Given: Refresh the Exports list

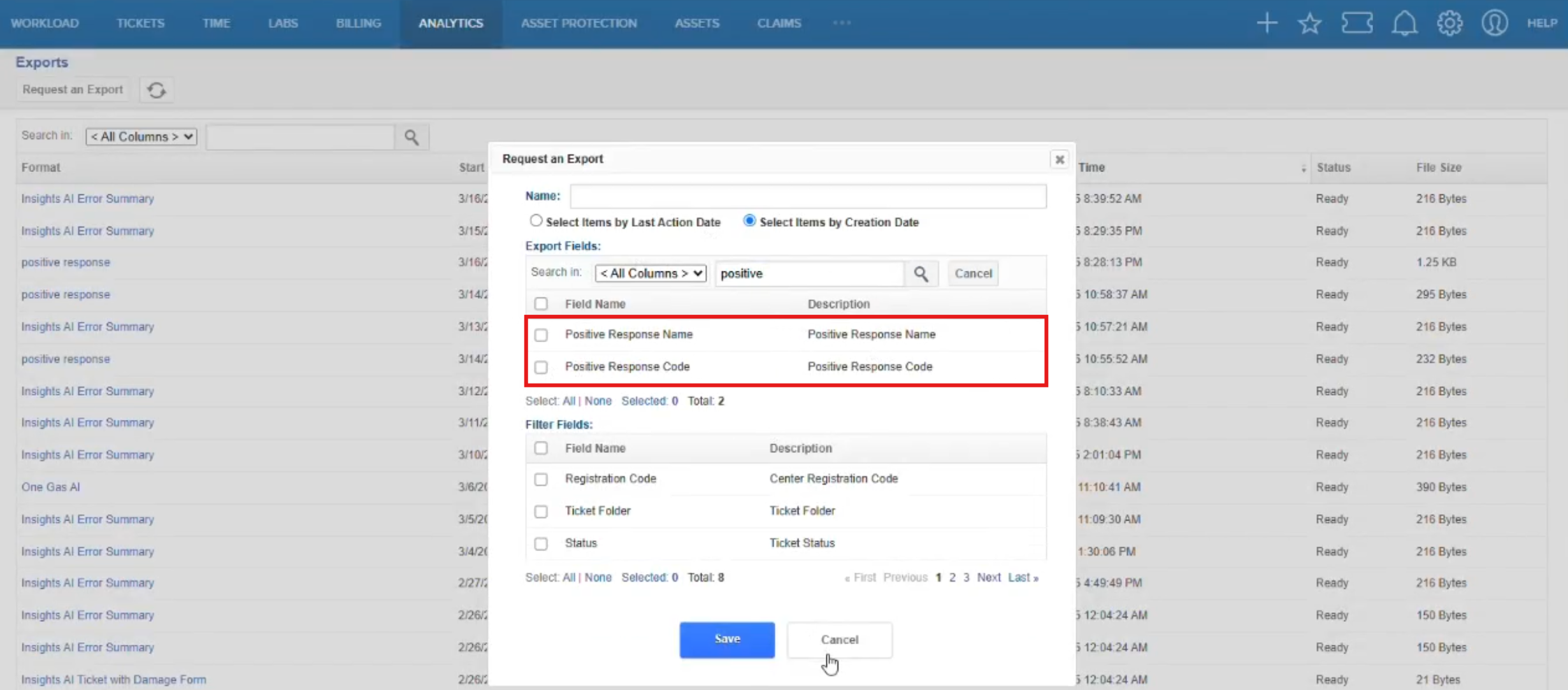Looking at the screenshot, I should (157, 90).
